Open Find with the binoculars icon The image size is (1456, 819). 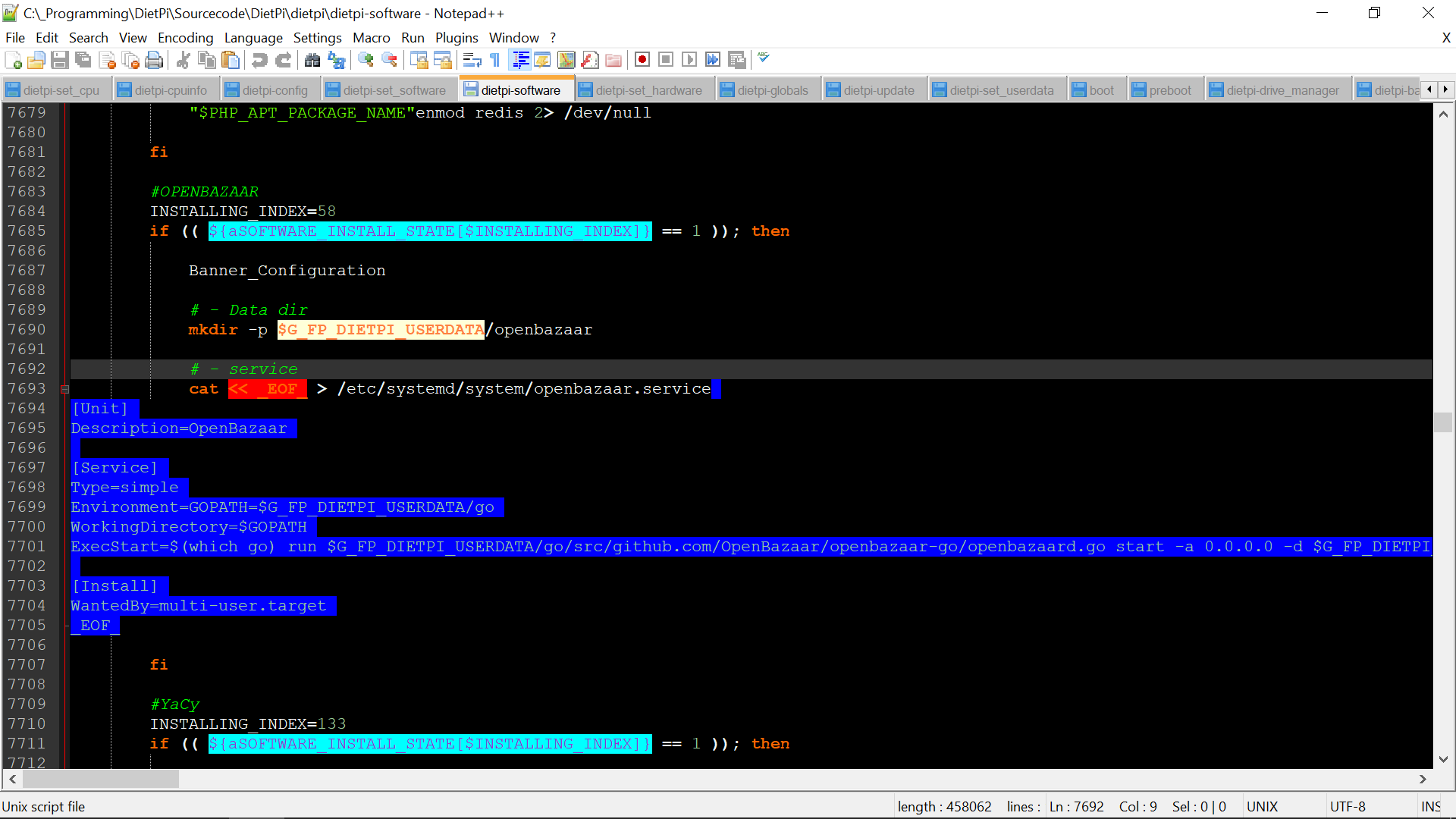click(x=312, y=60)
